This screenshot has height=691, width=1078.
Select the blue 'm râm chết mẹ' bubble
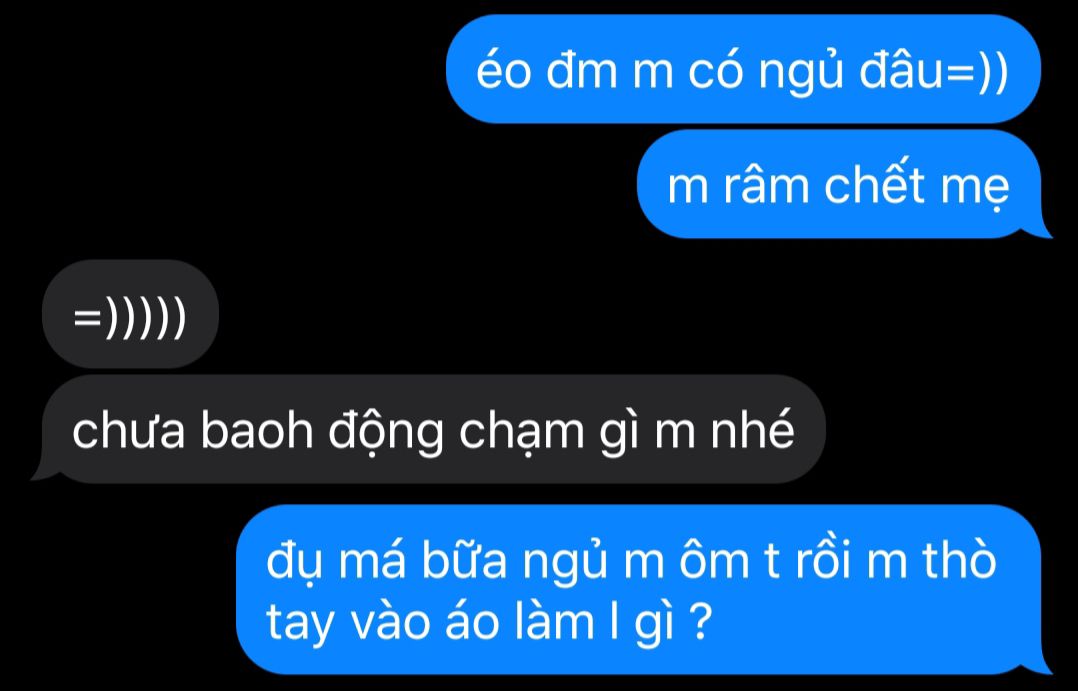(844, 184)
